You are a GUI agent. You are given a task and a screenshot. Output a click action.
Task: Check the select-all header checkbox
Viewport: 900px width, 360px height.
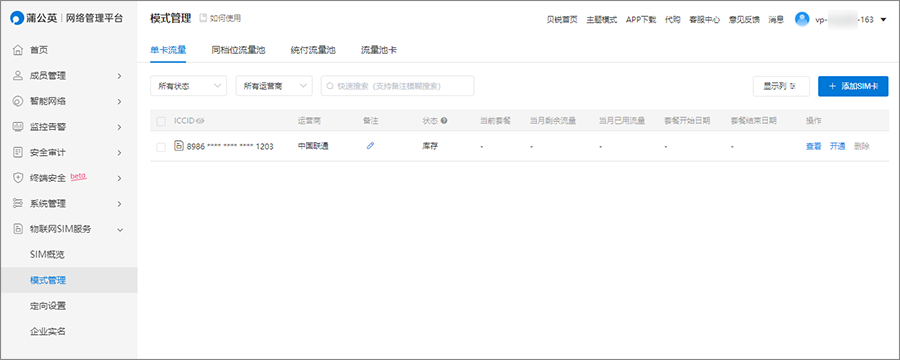click(x=161, y=121)
